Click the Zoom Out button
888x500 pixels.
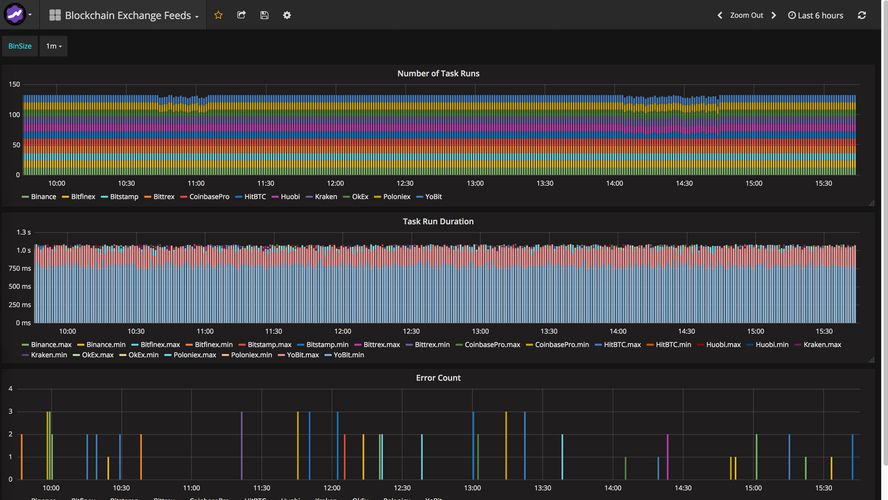[746, 15]
